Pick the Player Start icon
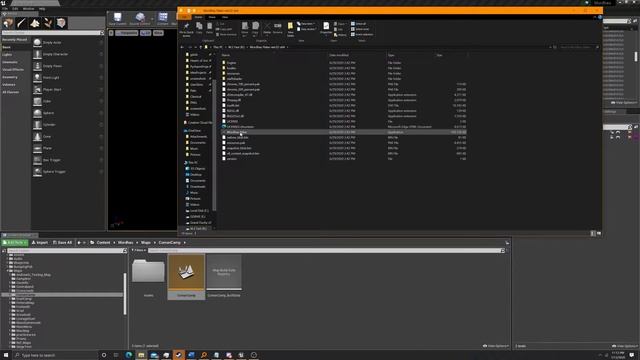 (x=37, y=89)
